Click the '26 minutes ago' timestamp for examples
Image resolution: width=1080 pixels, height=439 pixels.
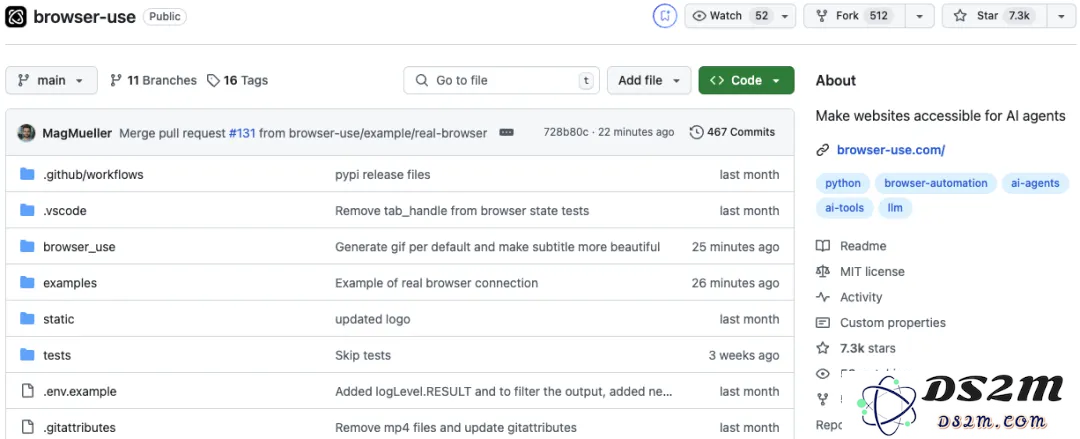736,283
